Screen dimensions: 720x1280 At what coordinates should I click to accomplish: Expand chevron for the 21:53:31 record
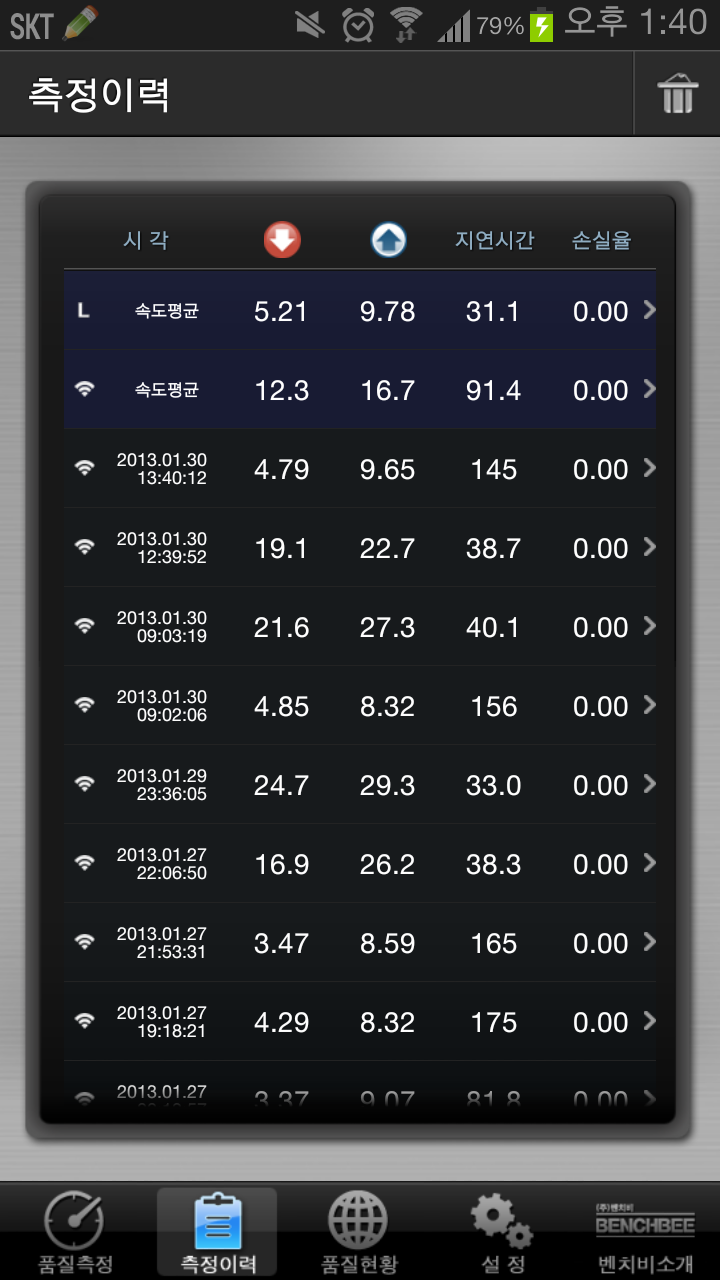pos(649,942)
